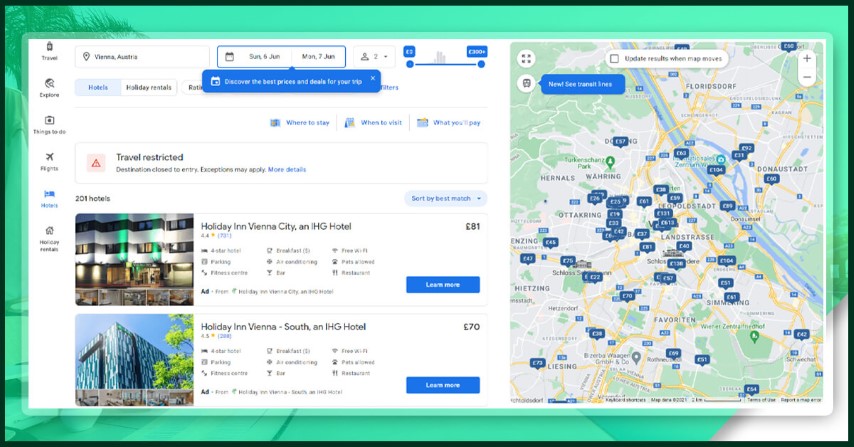Open the Explore sidebar section
This screenshot has height=447, width=854.
[50, 87]
